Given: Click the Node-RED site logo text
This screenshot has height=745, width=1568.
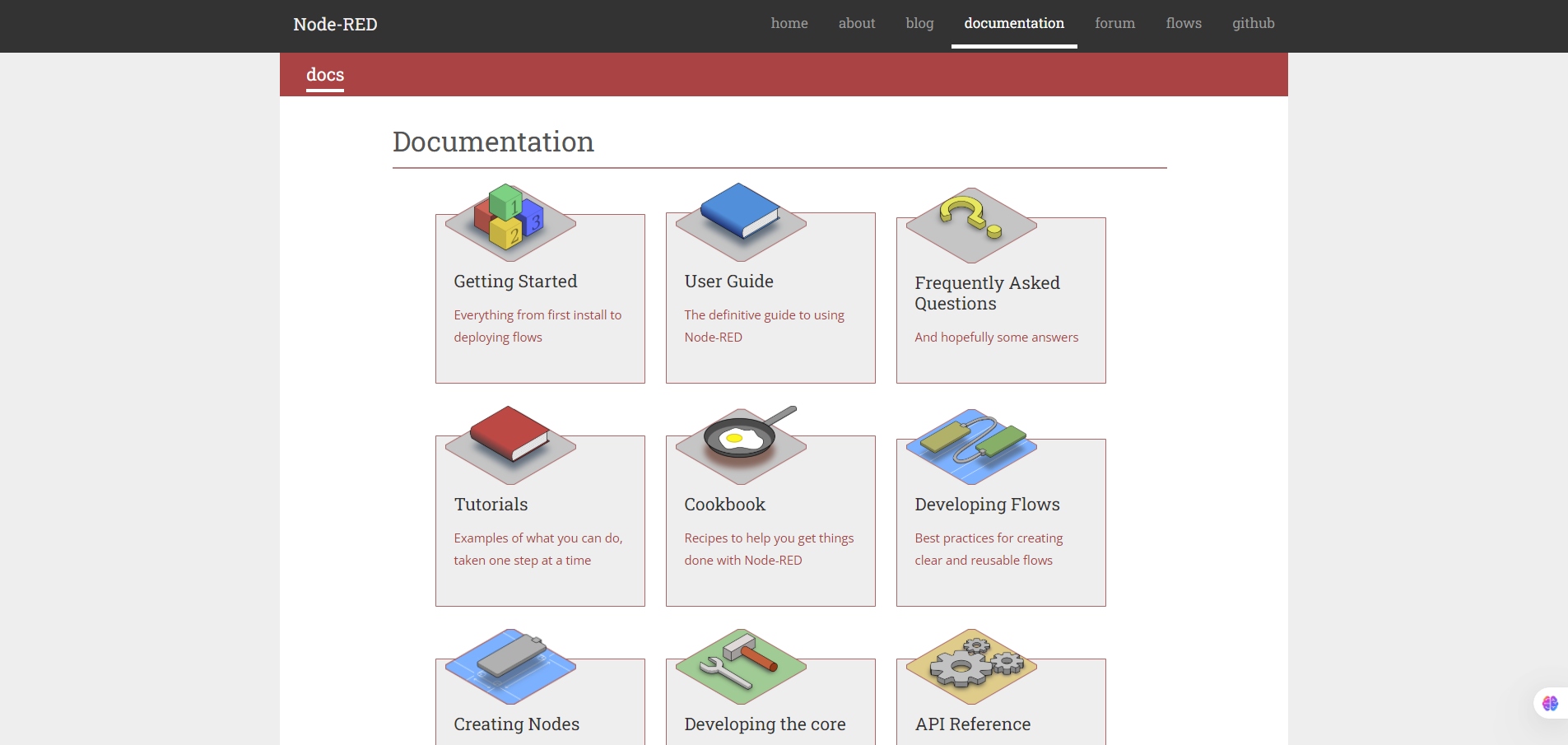Looking at the screenshot, I should click(x=335, y=24).
